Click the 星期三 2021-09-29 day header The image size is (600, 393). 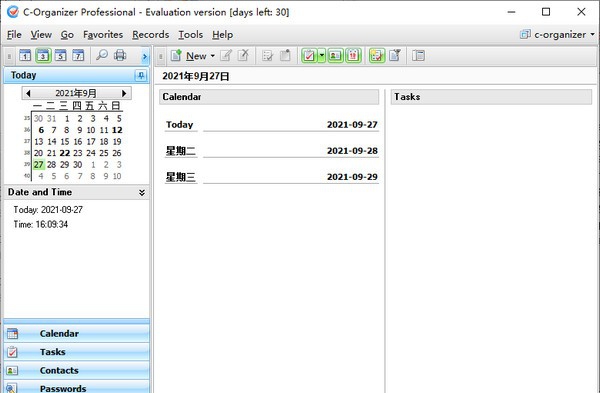[272, 177]
